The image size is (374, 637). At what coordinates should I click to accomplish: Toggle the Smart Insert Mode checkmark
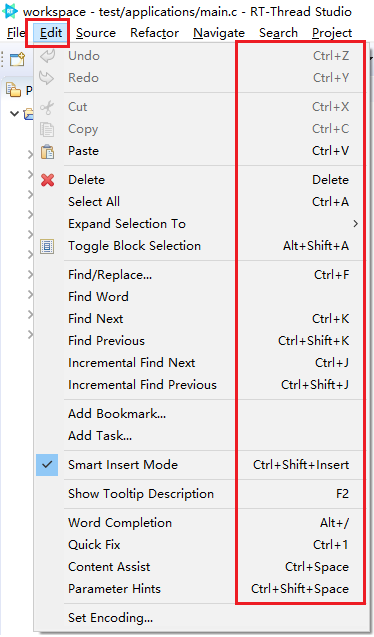(x=47, y=465)
